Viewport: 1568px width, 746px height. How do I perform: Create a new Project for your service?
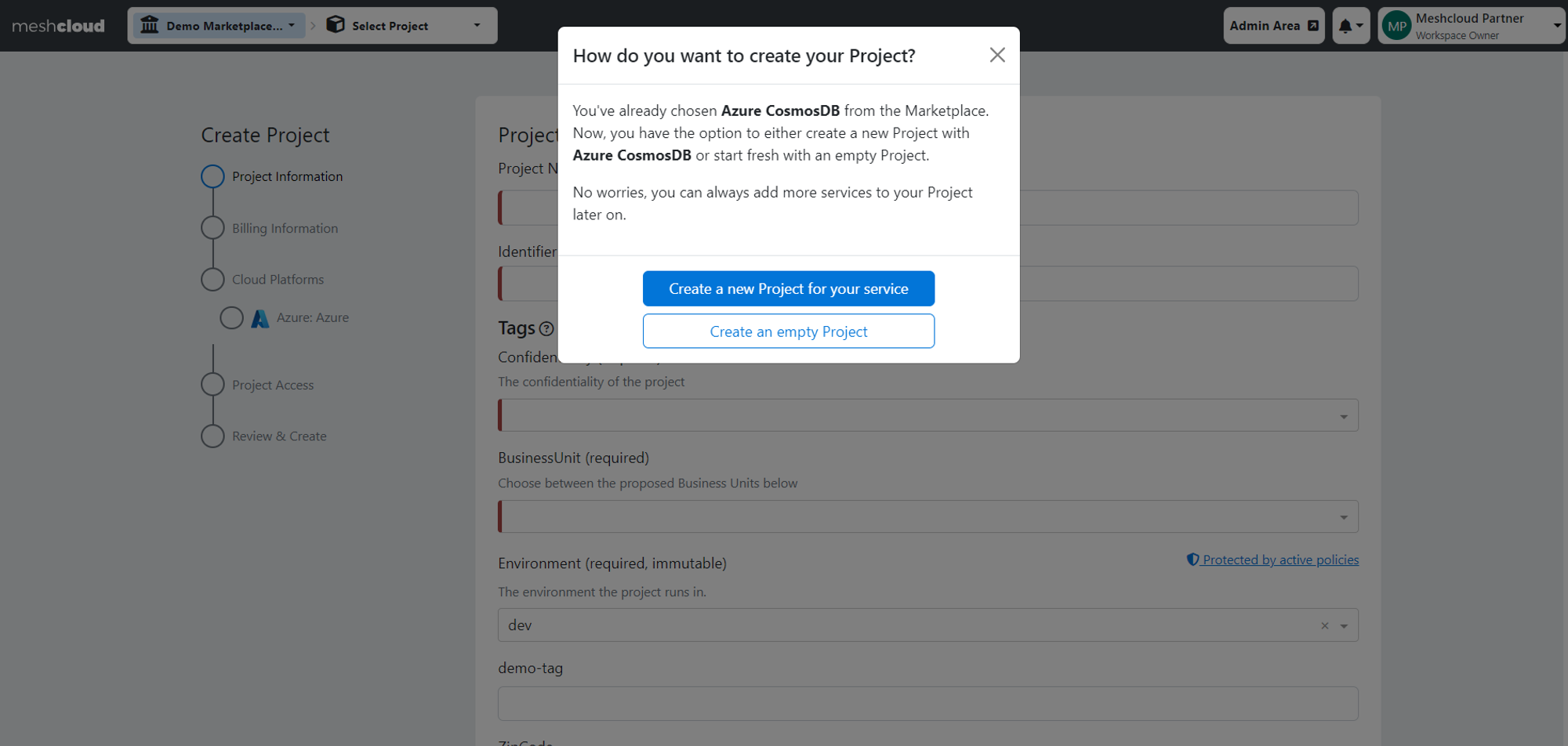click(789, 288)
